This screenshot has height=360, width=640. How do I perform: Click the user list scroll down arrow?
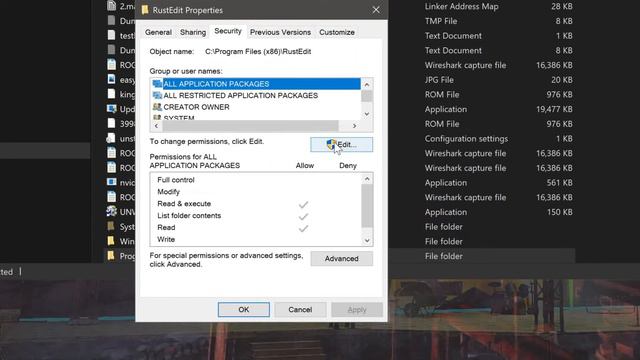(367, 114)
